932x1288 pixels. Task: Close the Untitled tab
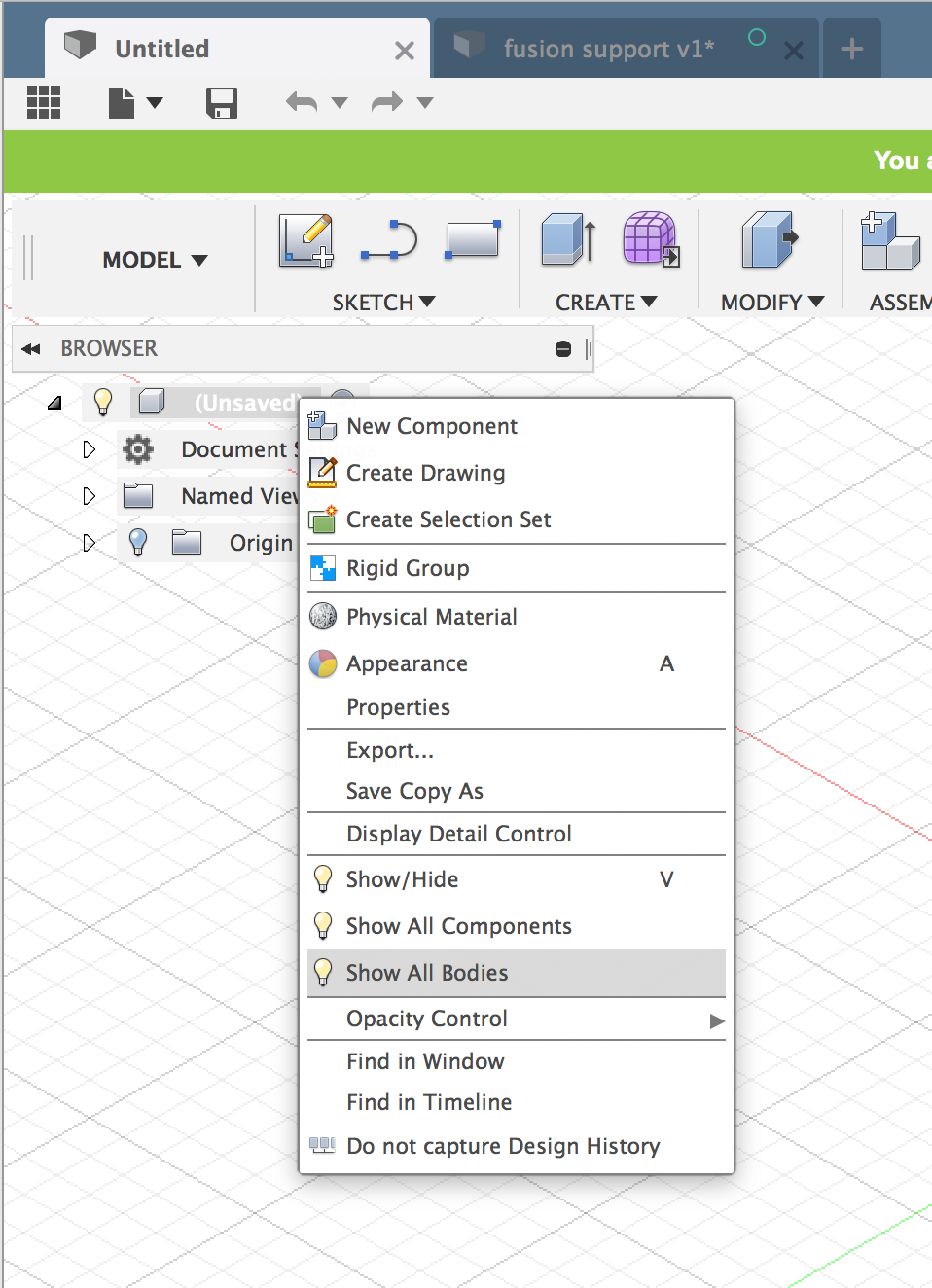(405, 51)
